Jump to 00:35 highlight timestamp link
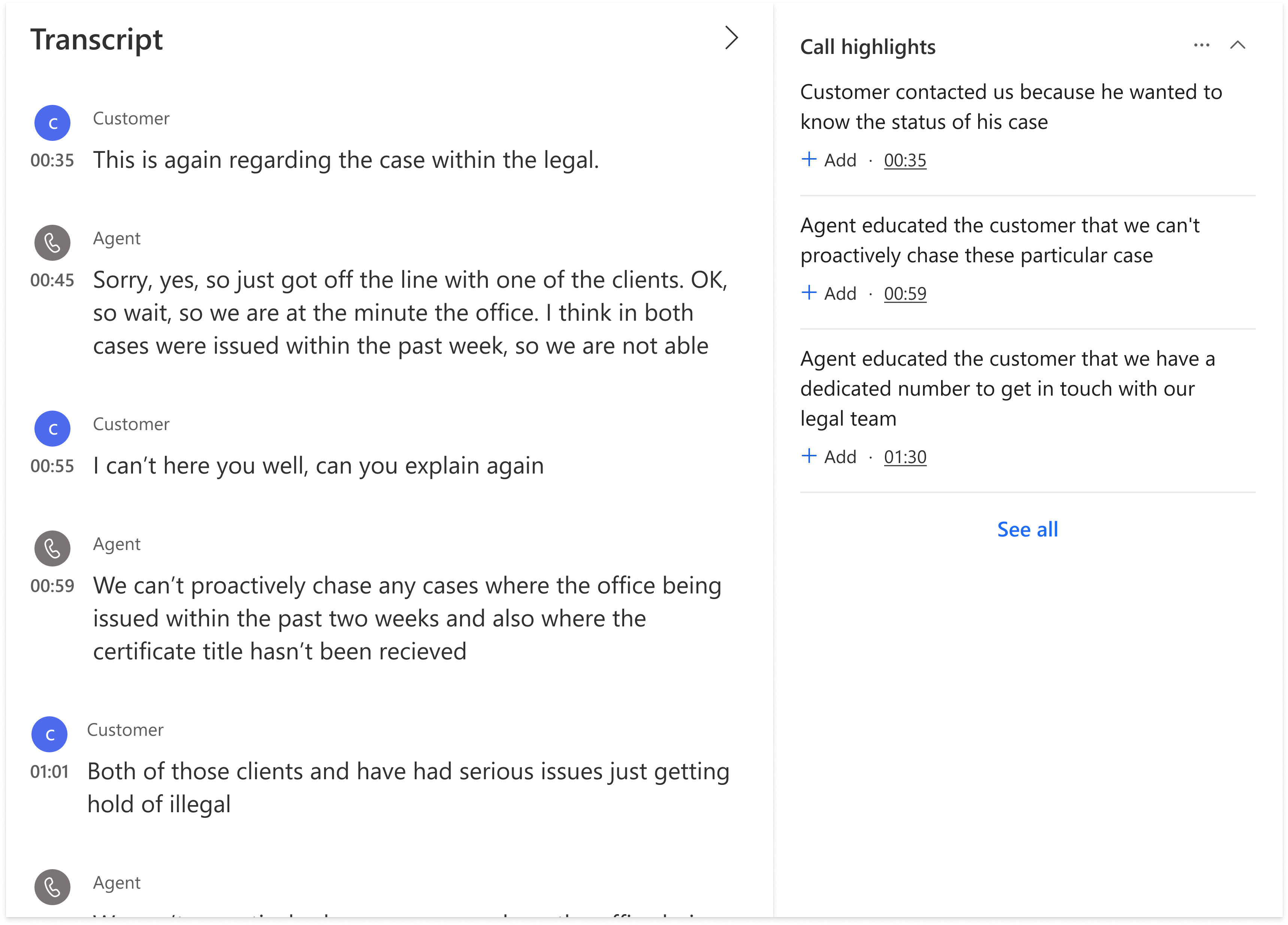The height and width of the screenshot is (925, 1288). tap(905, 161)
